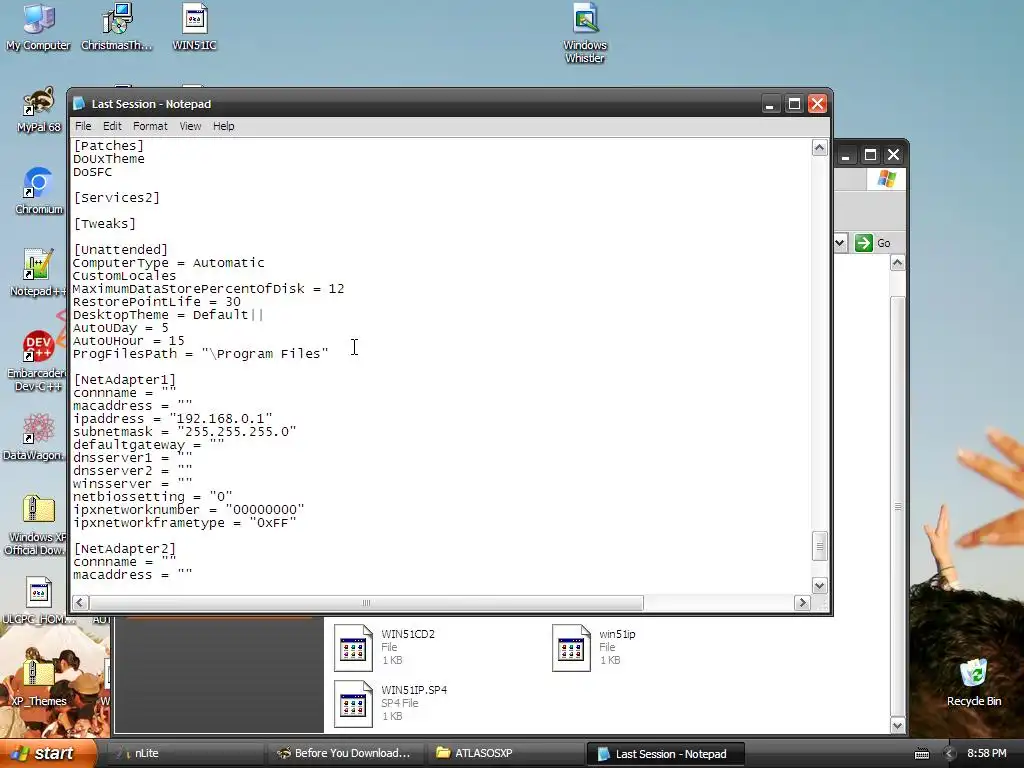
Task: Open Notepad++ desktop shortcut
Action: coord(37,273)
